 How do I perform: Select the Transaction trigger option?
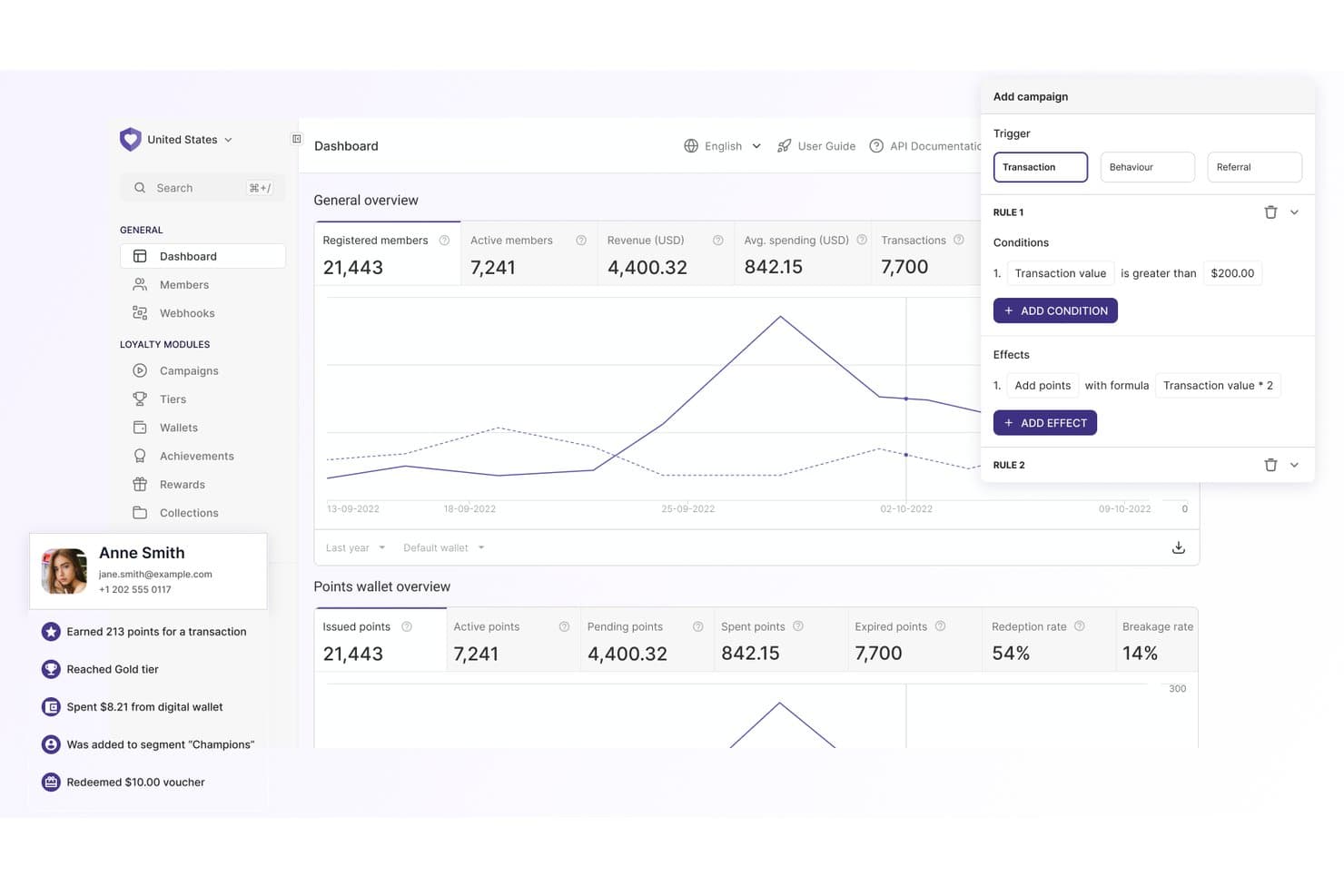[x=1040, y=167]
